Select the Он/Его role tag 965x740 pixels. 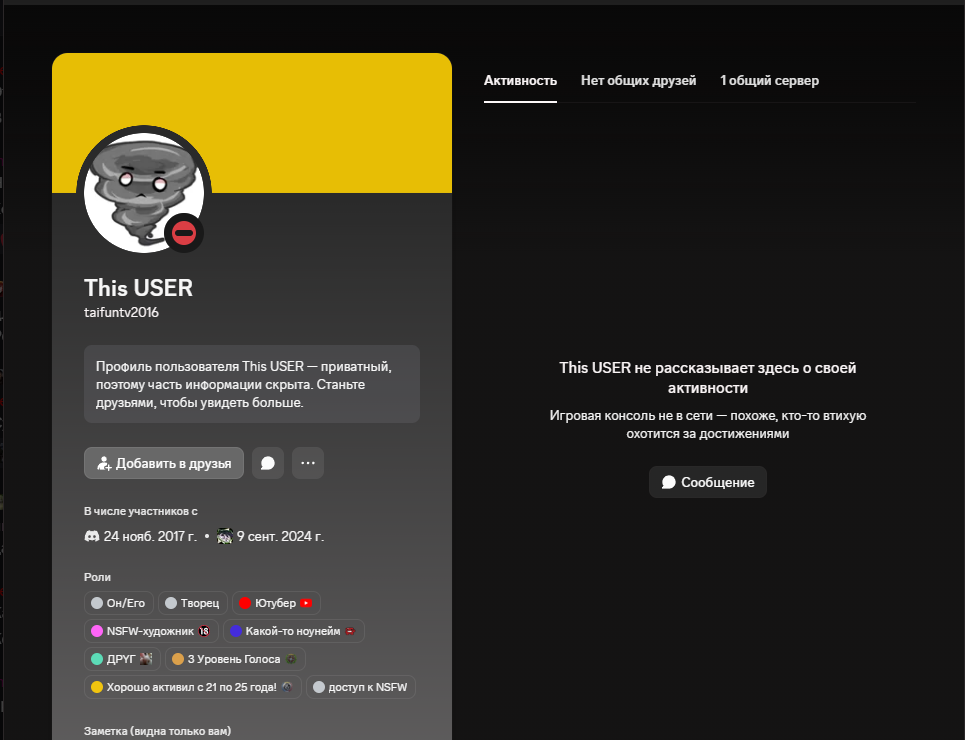[119, 603]
